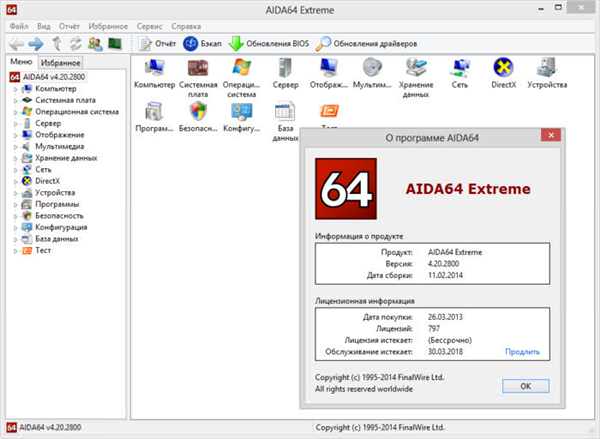Click OK in the About dialog

tap(526, 386)
